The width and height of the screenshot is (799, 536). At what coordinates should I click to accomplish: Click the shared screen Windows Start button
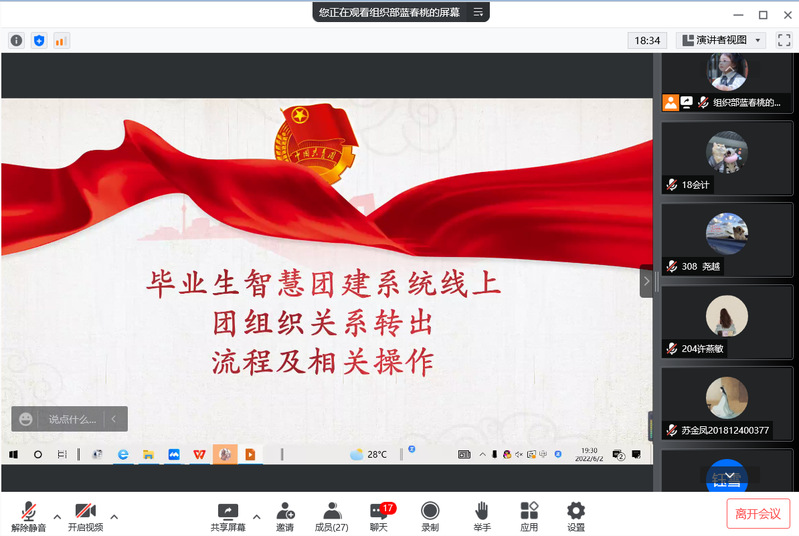click(x=13, y=454)
